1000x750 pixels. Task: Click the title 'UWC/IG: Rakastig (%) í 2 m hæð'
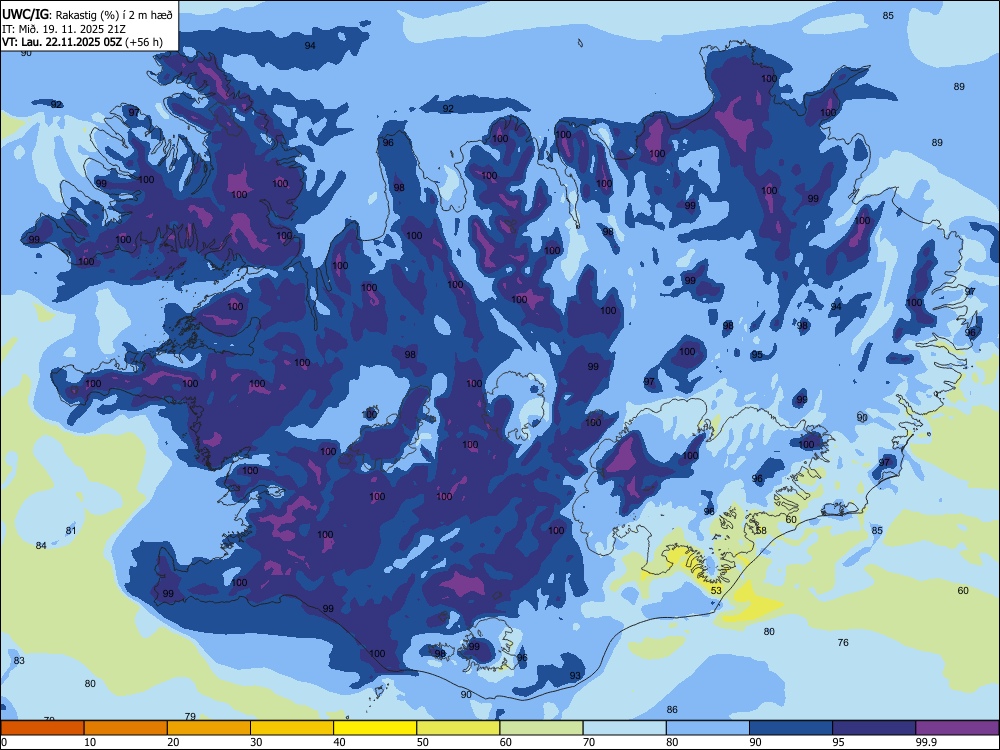coord(87,14)
